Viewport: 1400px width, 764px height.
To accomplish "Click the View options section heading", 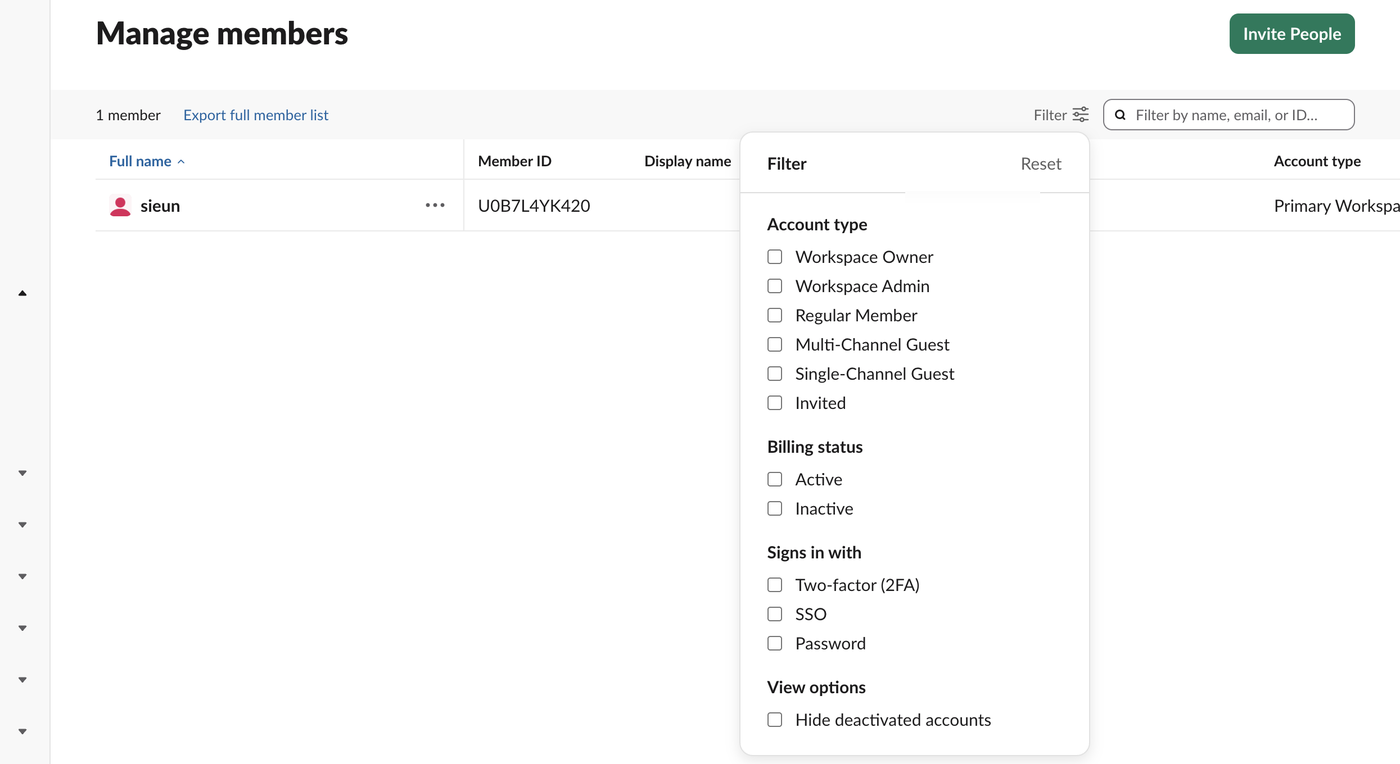I will [816, 687].
